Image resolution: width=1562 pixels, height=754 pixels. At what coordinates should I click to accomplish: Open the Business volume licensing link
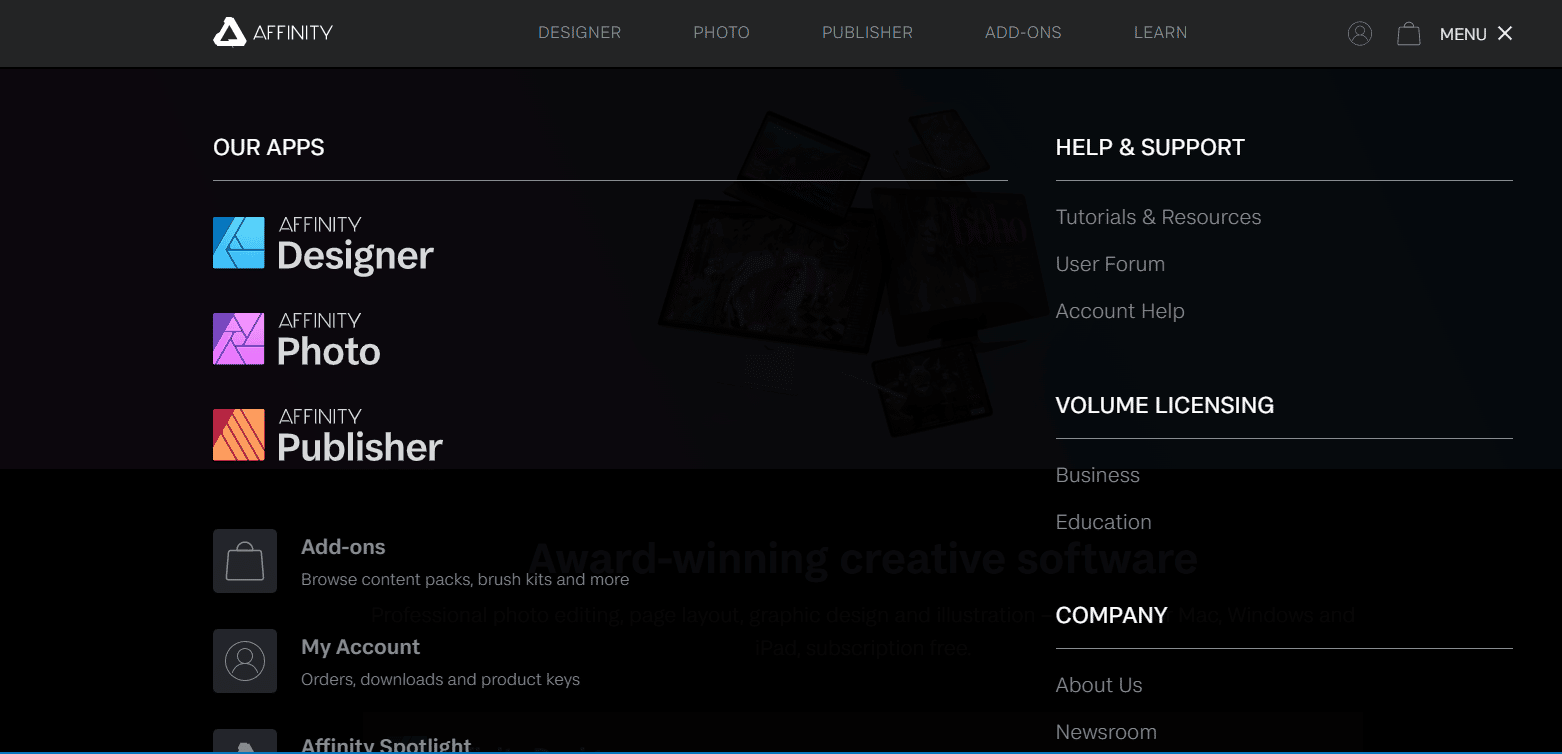pos(1098,475)
